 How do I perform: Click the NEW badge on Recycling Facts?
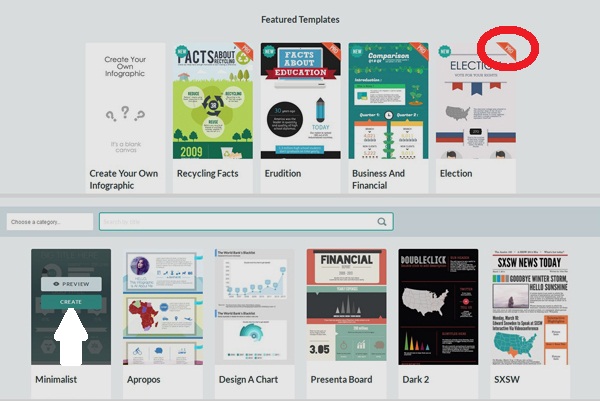[x=179, y=49]
